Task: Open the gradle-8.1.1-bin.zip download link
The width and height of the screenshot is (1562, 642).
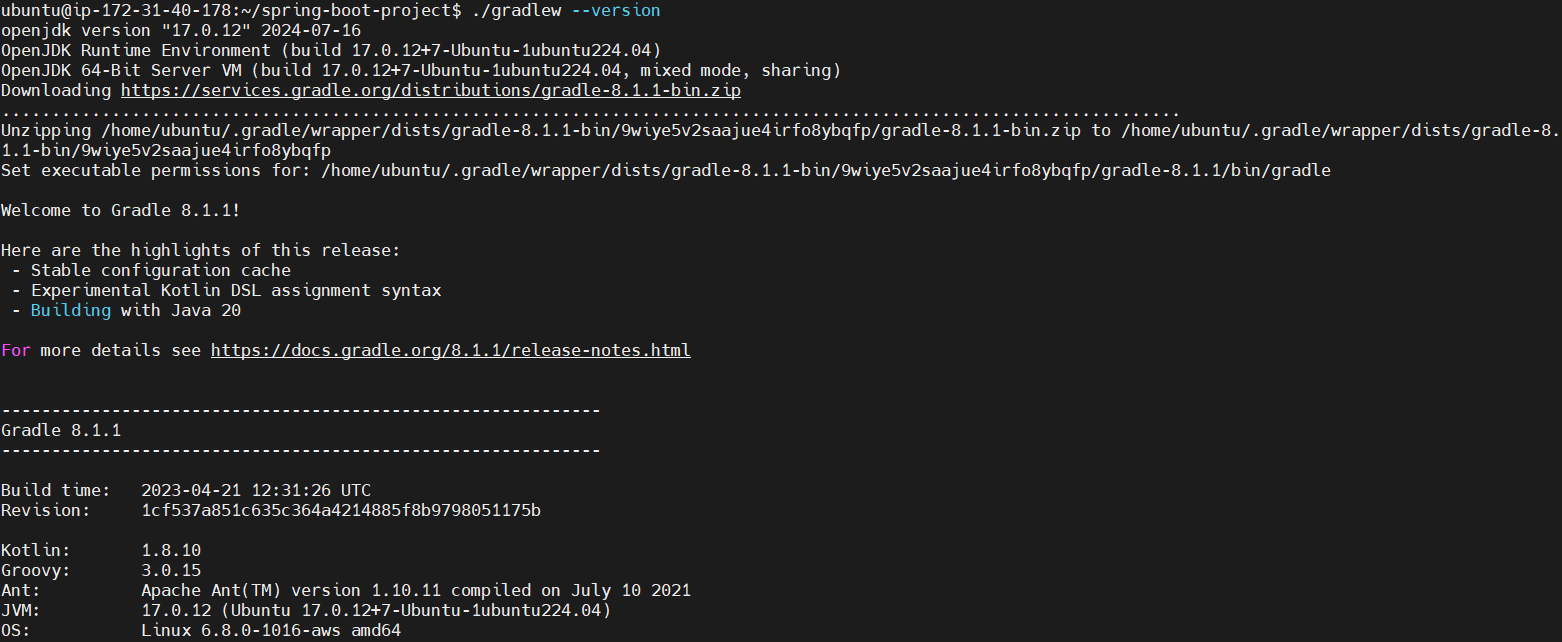Action: click(x=430, y=90)
